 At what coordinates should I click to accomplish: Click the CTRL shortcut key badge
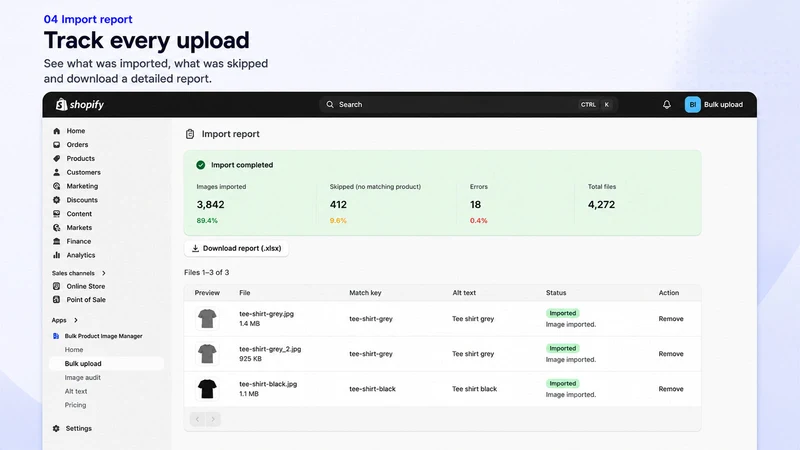coord(588,105)
